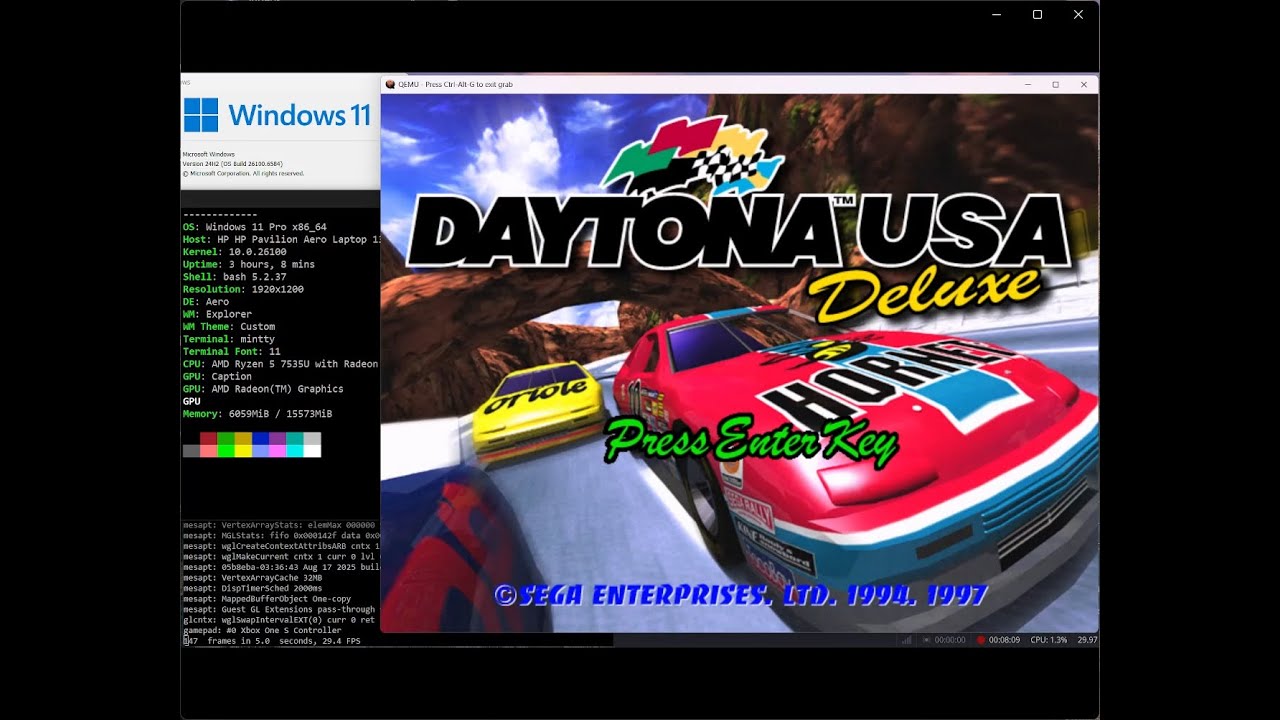
Task: Close the QEMU window
Action: (x=1084, y=85)
